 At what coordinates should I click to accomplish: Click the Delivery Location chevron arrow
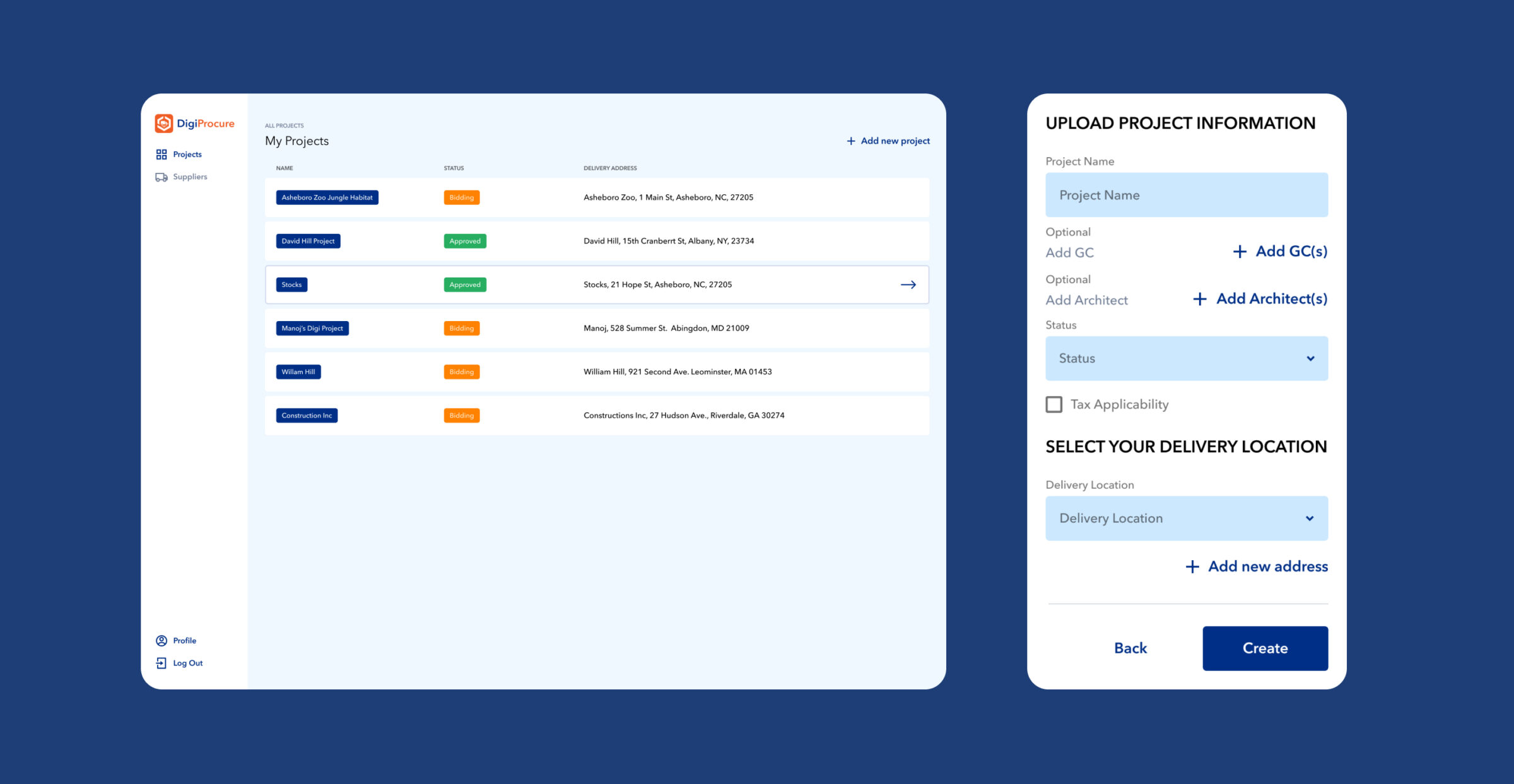pyautogui.click(x=1310, y=518)
